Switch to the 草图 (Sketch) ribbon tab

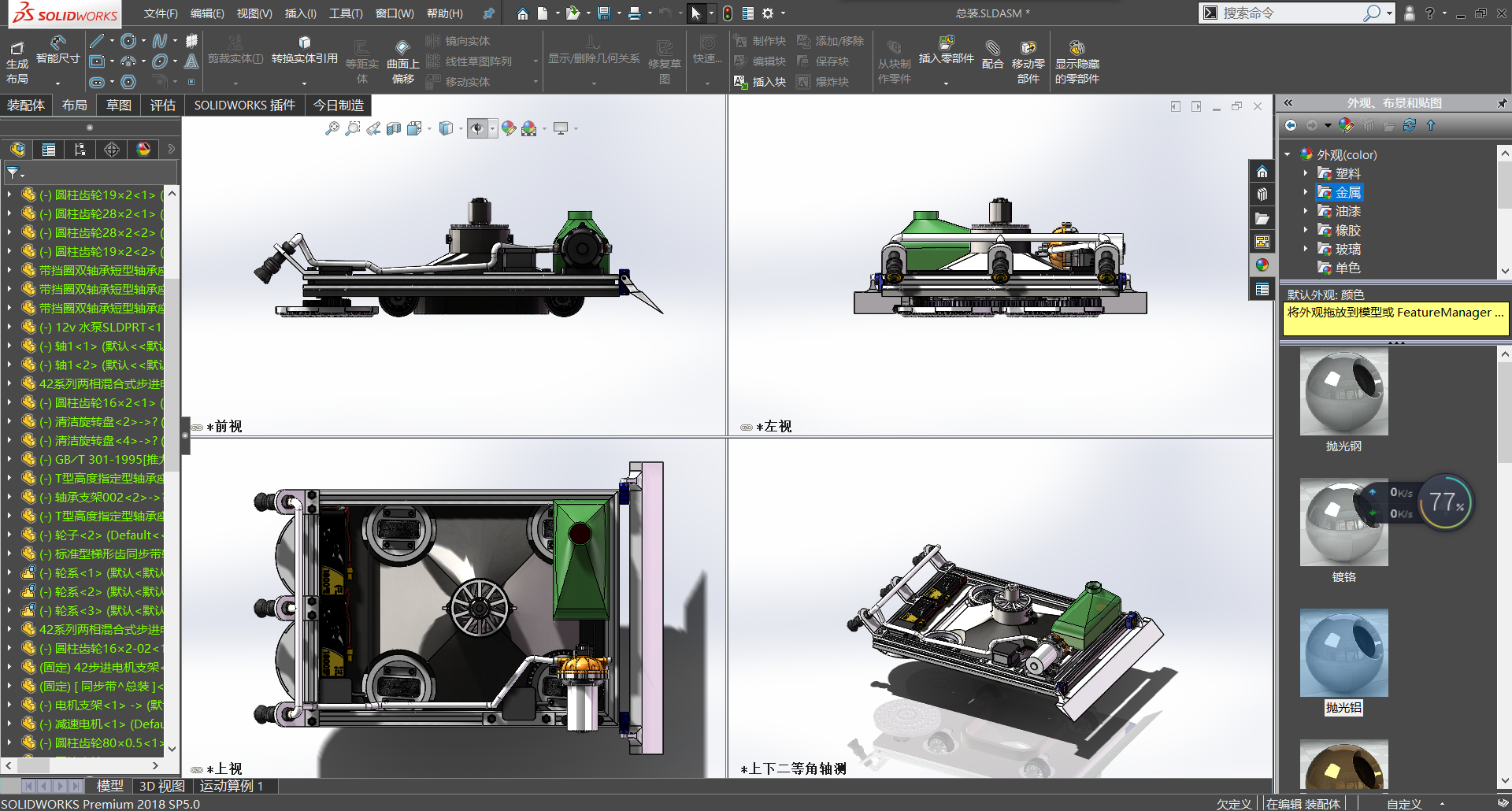click(119, 106)
